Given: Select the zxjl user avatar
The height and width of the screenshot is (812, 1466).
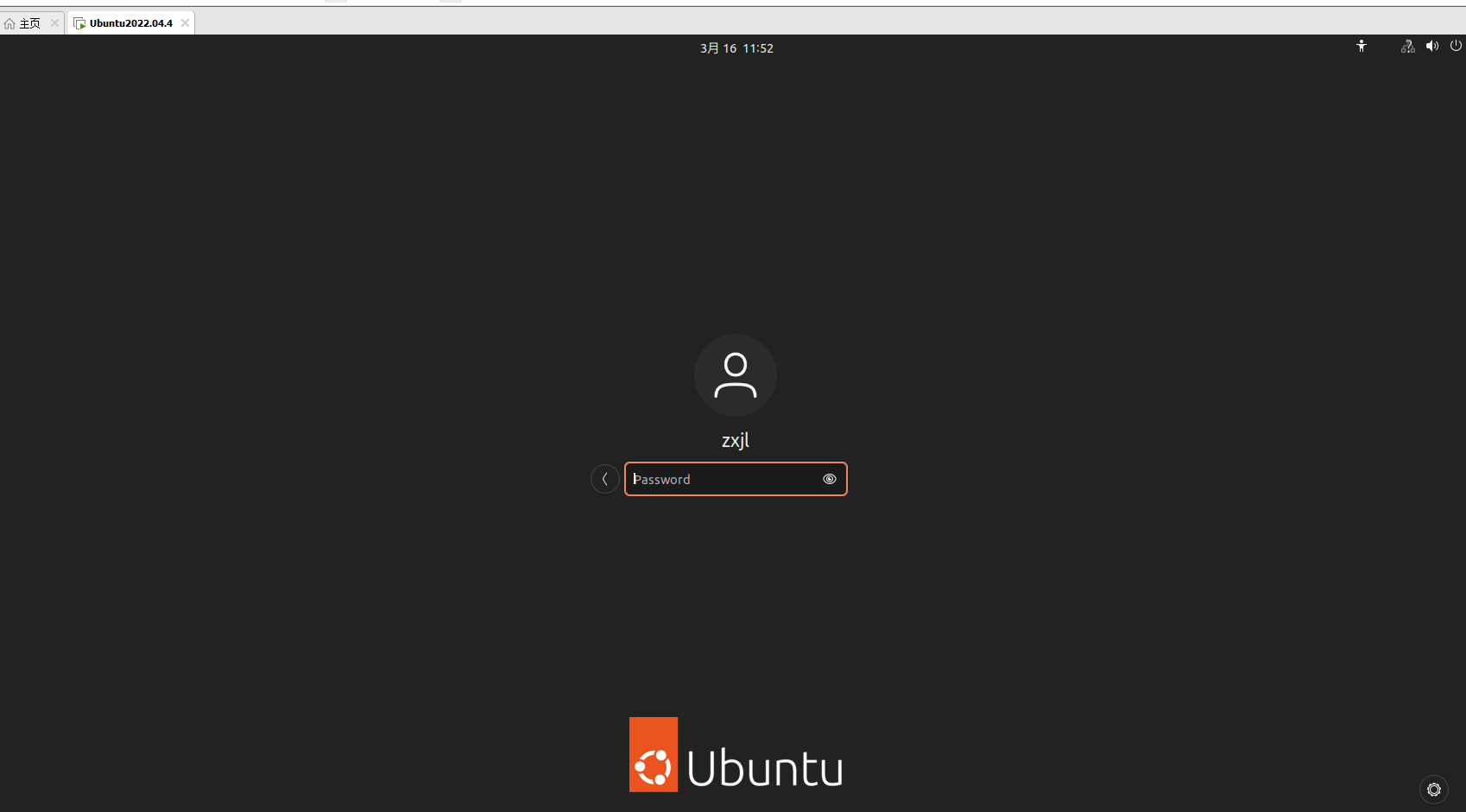Looking at the screenshot, I should [x=736, y=375].
